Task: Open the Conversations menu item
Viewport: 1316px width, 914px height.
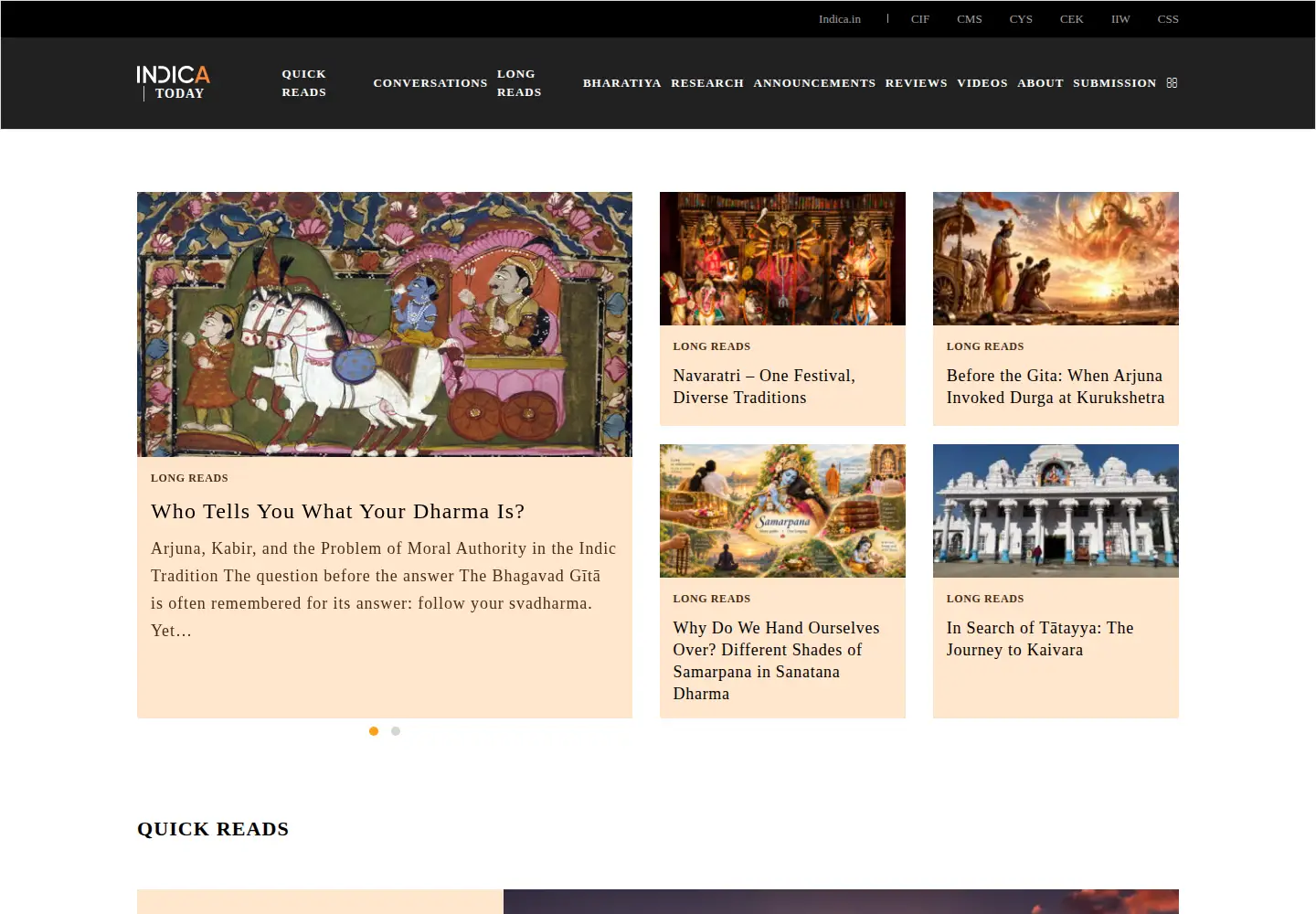Action: pos(430,83)
